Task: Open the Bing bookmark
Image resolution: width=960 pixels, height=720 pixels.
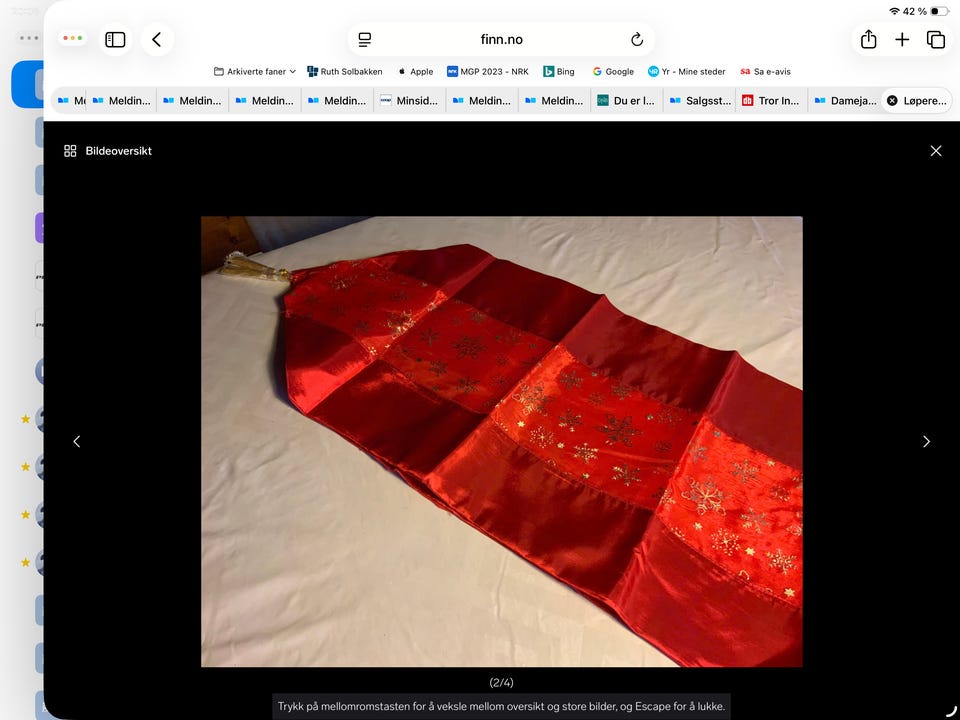Action: [559, 72]
